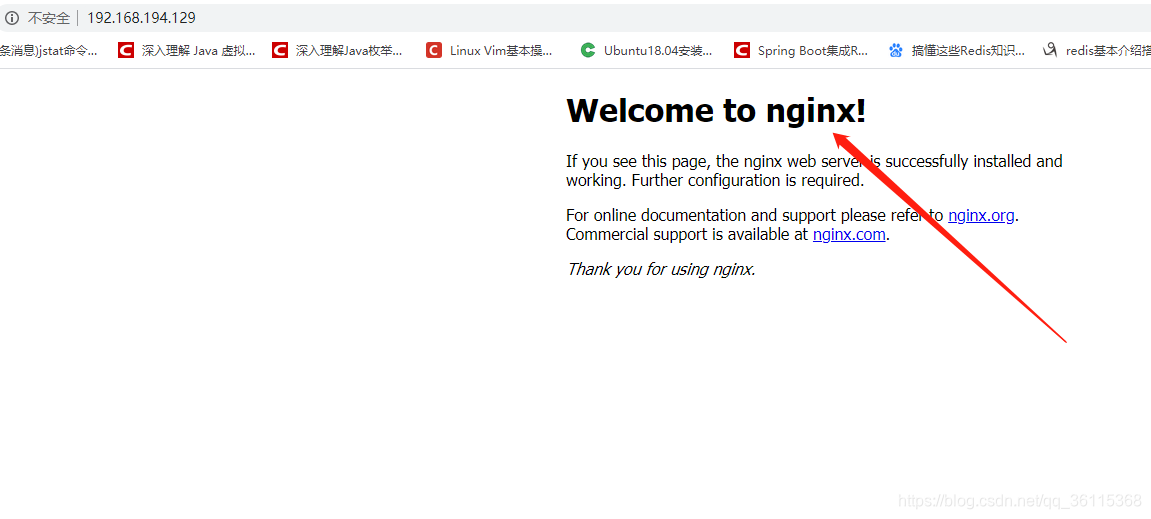Screen dimensions: 1151x519
Task: Open the 搞懂这些Redis知识 bookmark
Action: click(x=957, y=50)
